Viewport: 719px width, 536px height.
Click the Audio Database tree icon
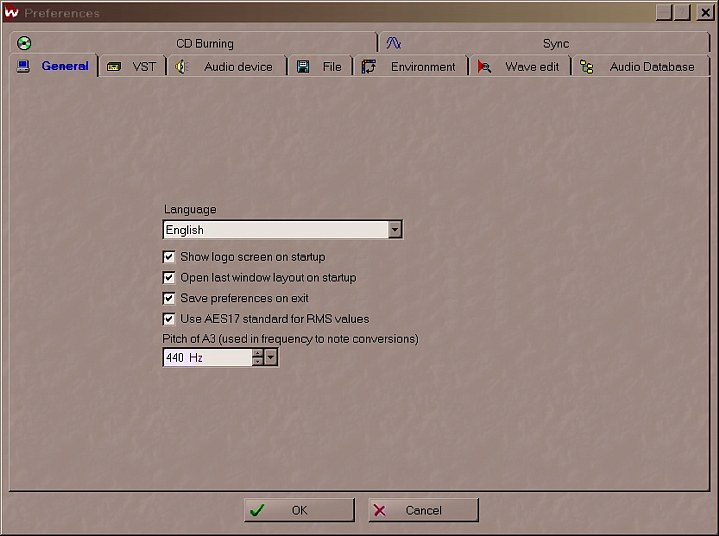point(586,67)
